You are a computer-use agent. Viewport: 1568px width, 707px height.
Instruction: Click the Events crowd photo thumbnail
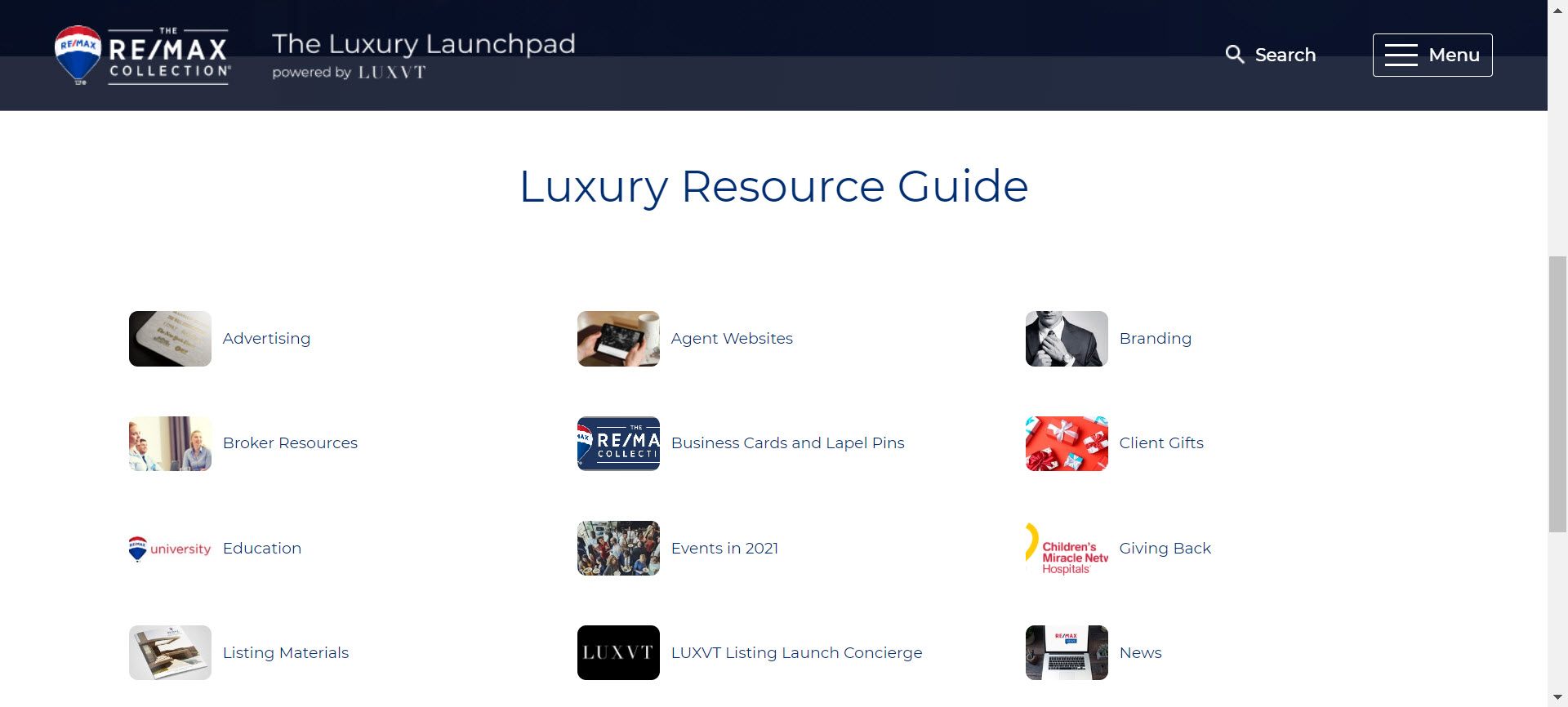(618, 549)
